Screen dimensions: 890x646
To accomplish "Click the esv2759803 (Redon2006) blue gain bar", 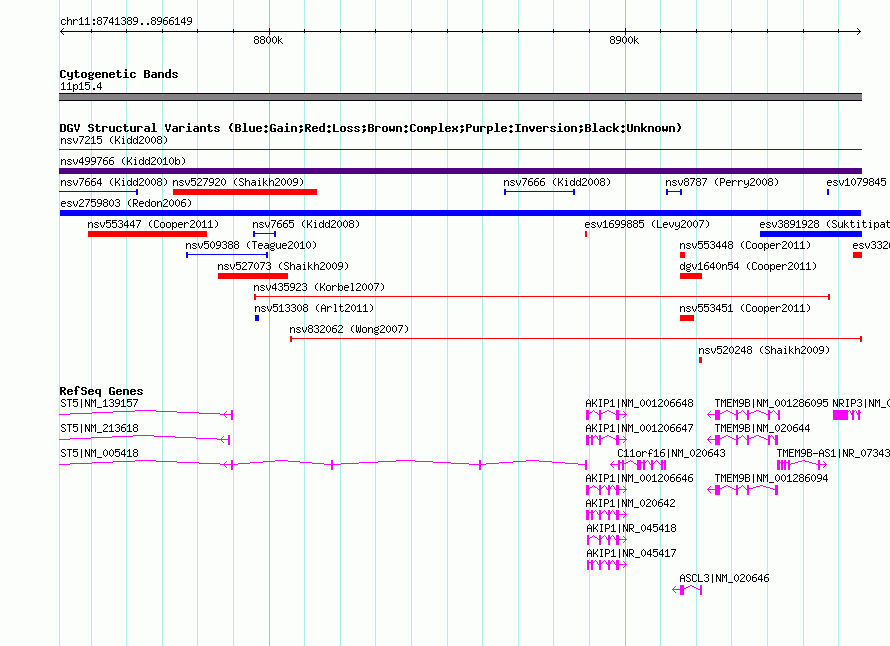I will pyautogui.click(x=460, y=213).
